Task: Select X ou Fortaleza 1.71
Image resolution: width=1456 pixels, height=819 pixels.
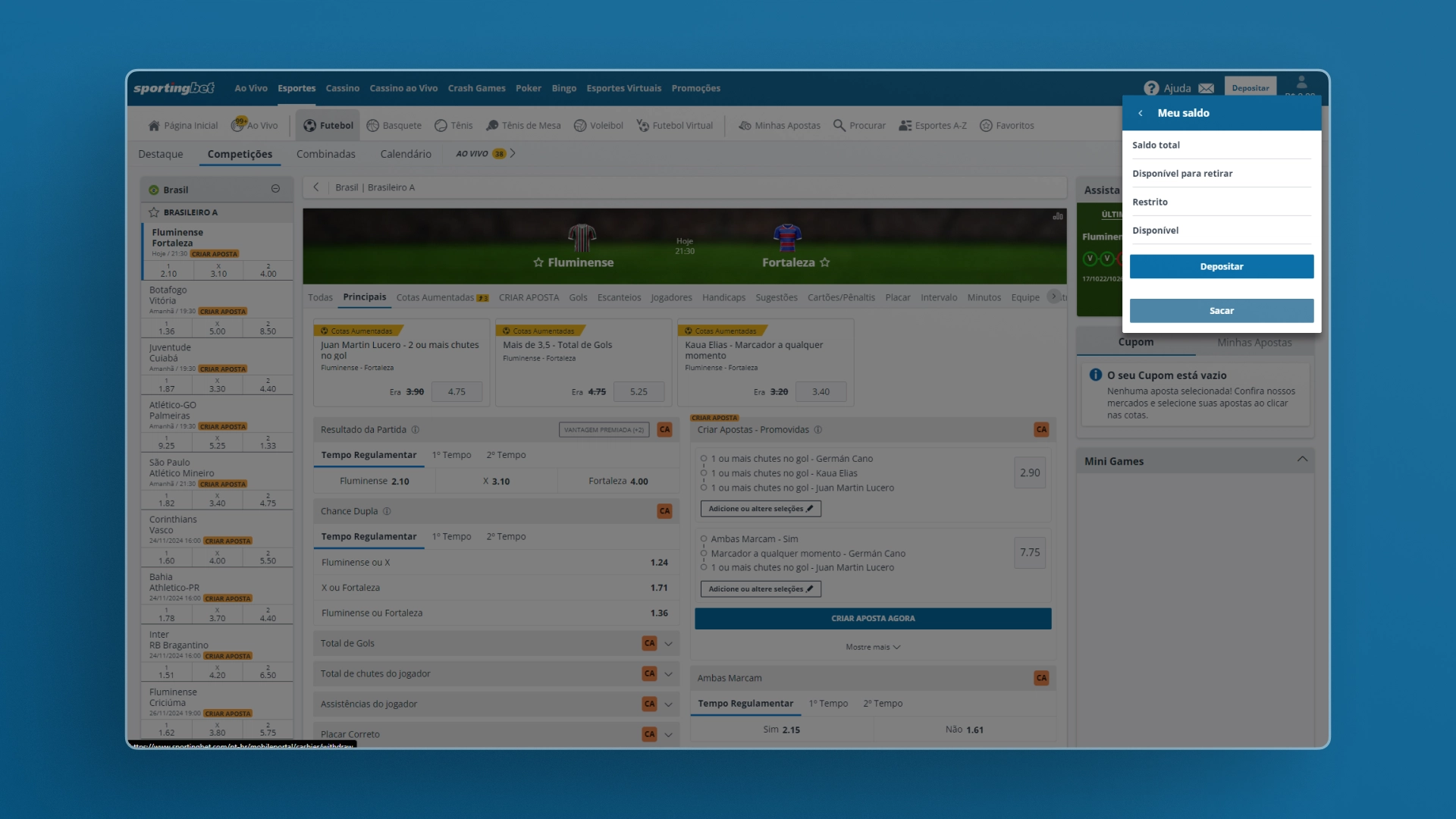Action: pyautogui.click(x=496, y=588)
